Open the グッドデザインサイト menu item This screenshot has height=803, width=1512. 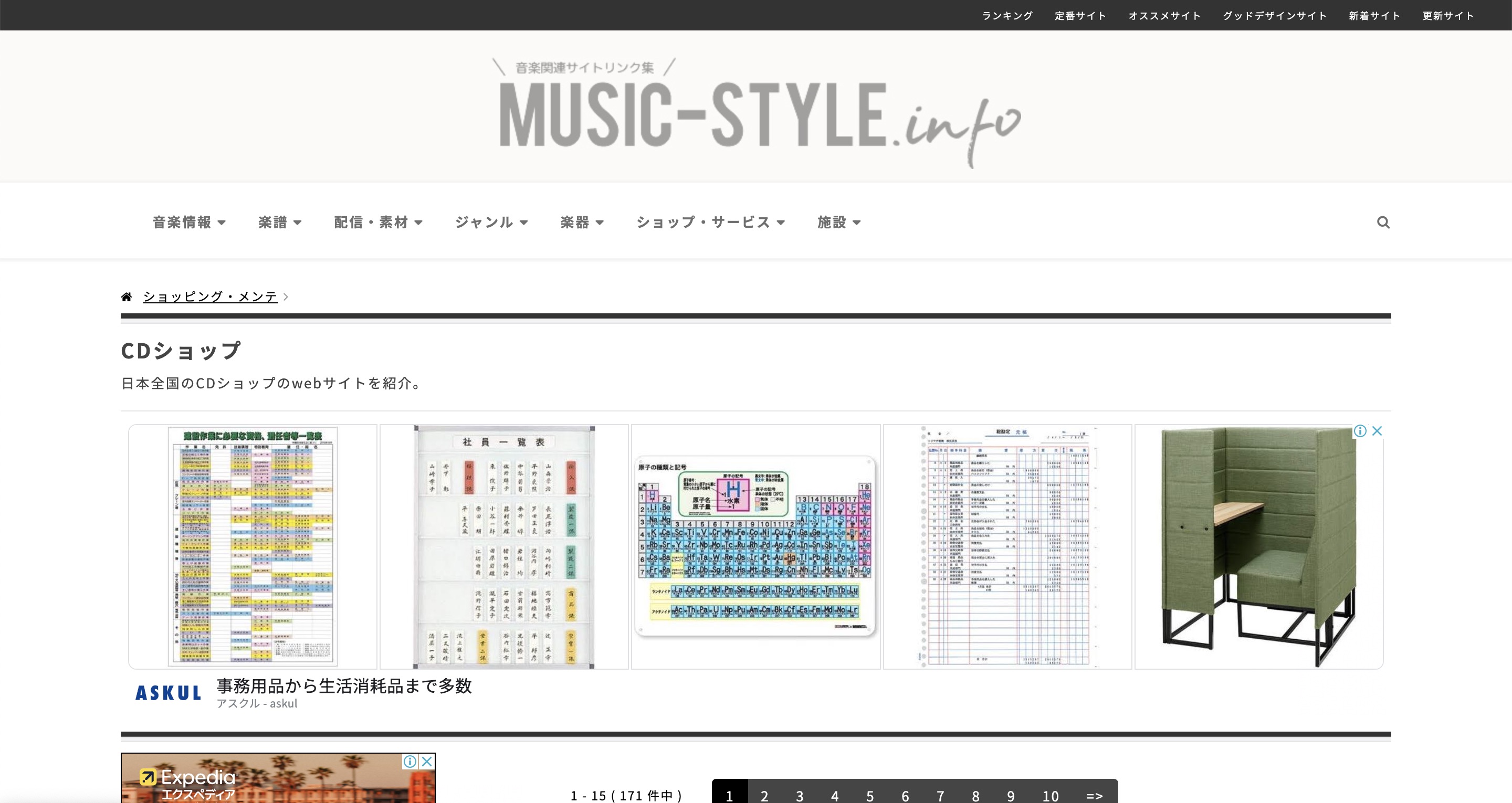click(1275, 15)
